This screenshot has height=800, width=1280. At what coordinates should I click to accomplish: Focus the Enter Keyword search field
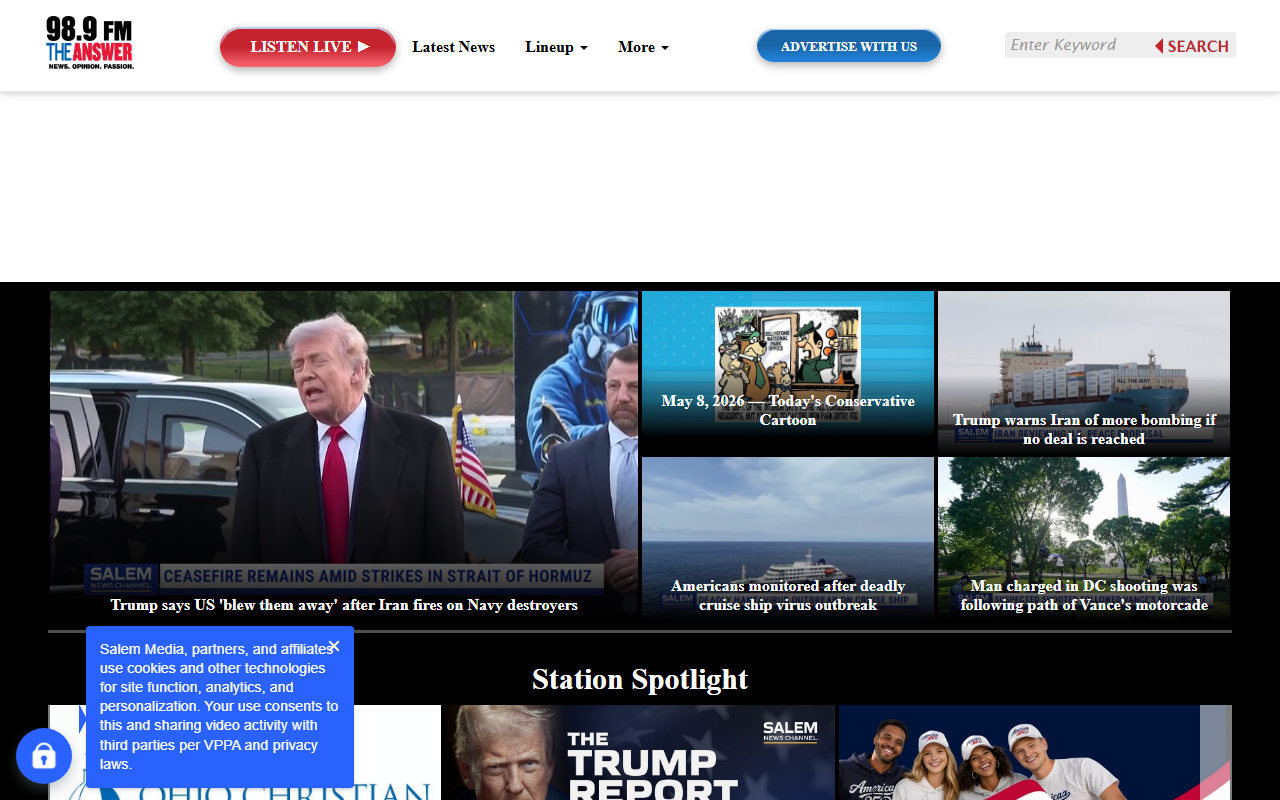pos(1076,45)
